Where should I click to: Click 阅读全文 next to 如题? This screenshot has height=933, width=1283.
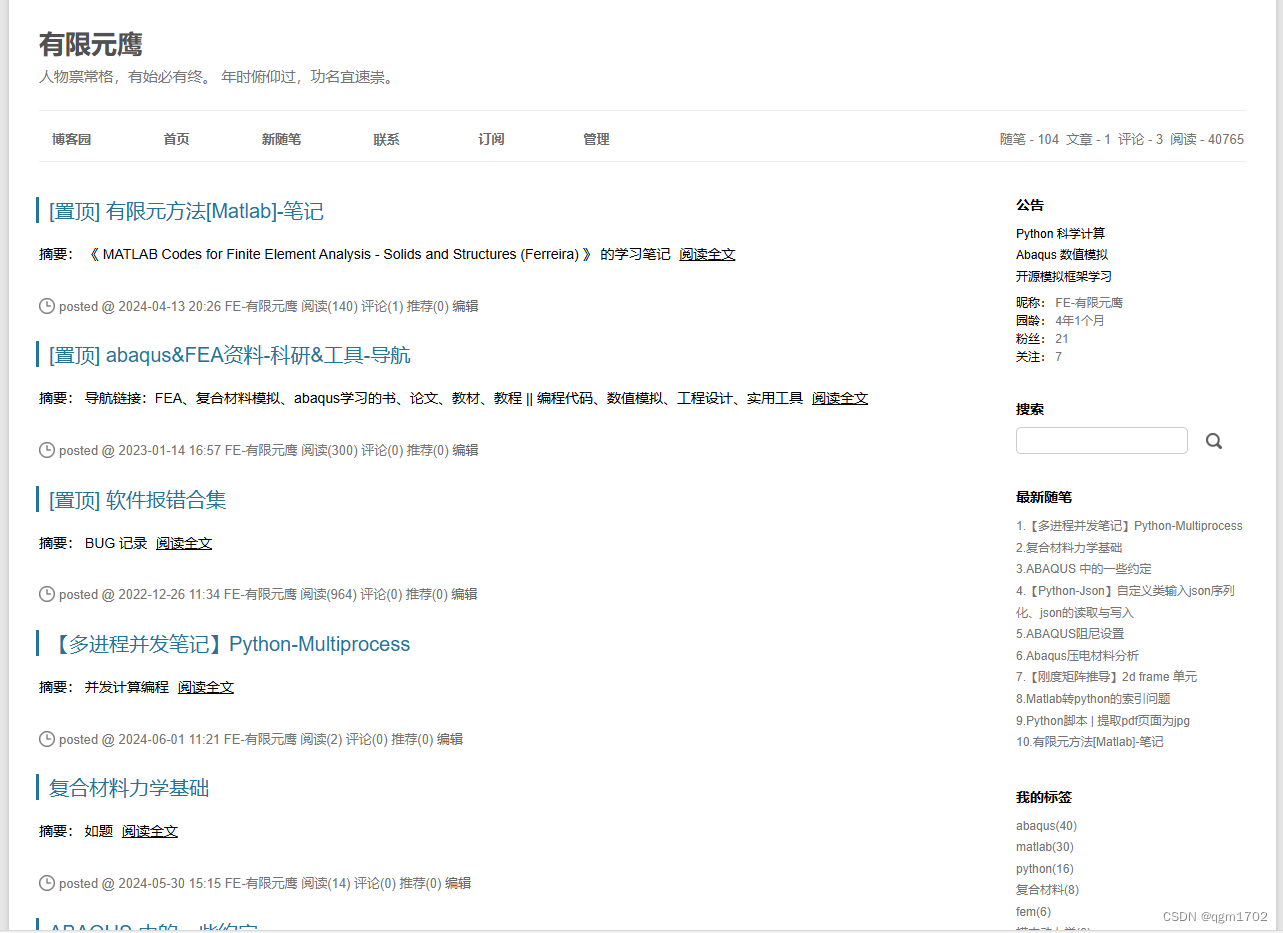point(150,831)
